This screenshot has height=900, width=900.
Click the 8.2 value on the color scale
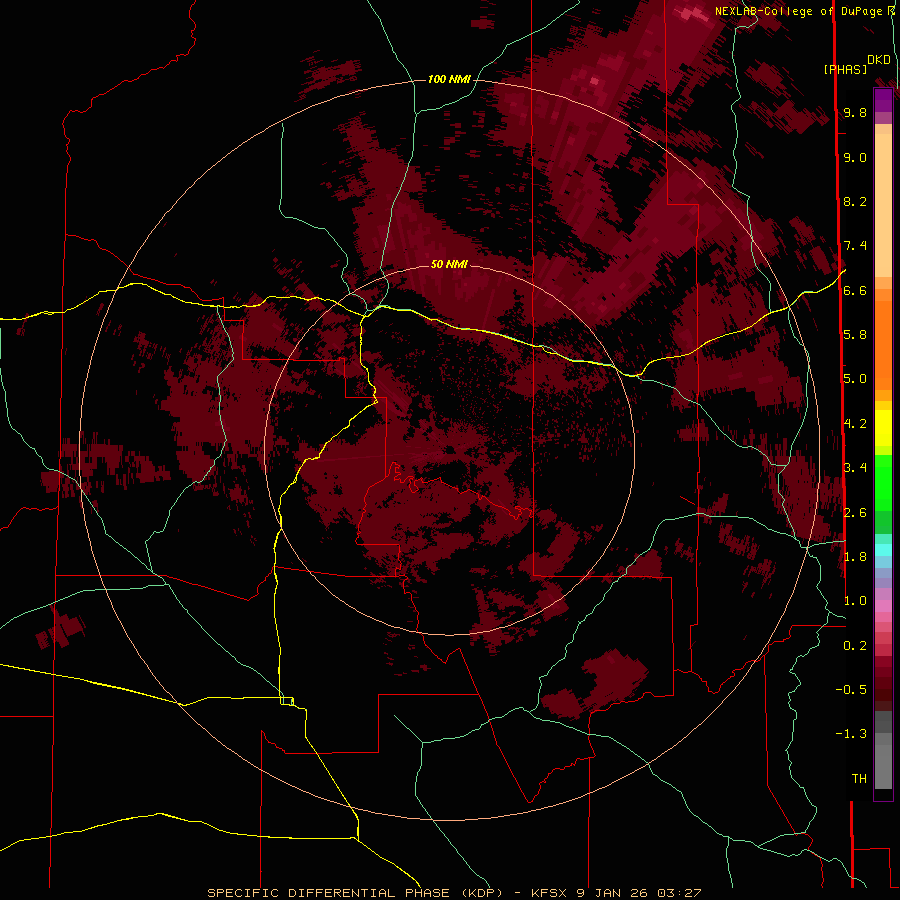pyautogui.click(x=855, y=201)
